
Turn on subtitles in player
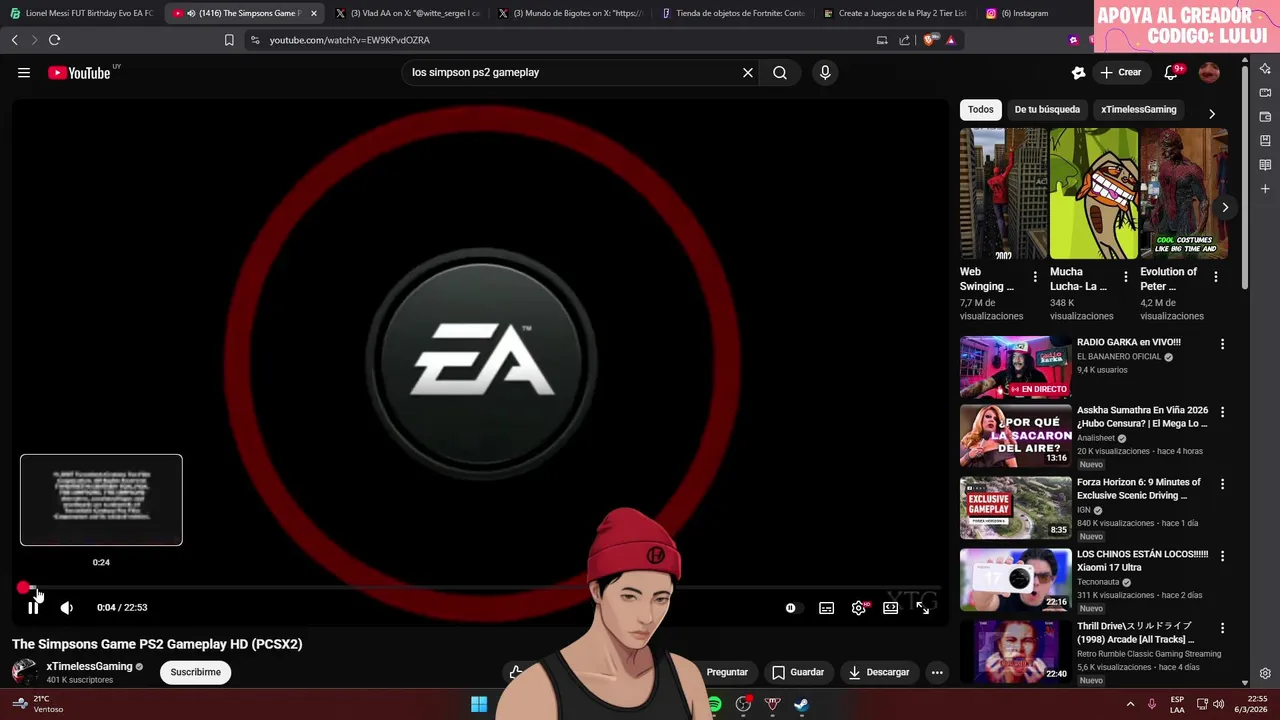point(827,608)
